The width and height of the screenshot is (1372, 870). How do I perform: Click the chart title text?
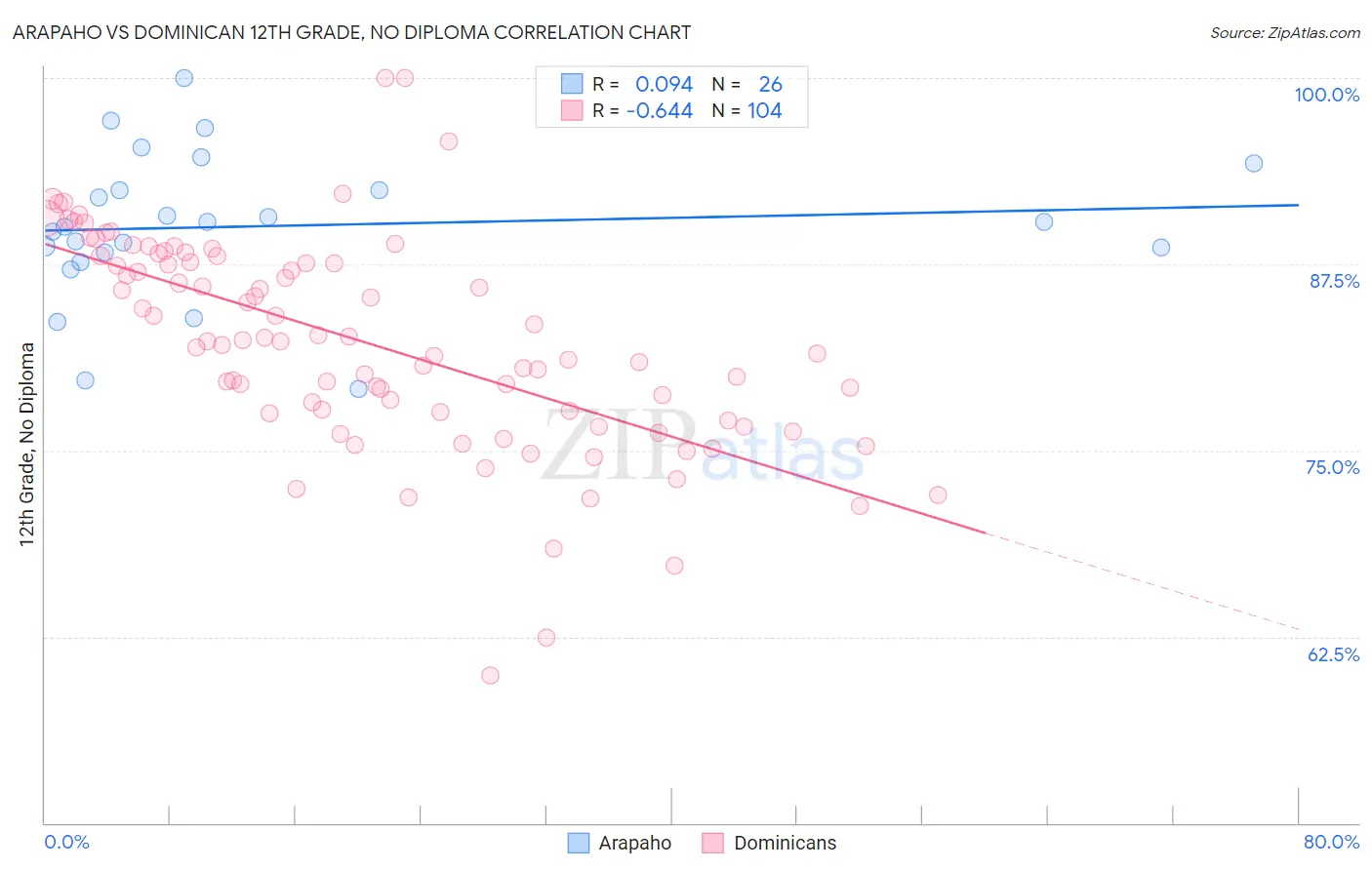351,32
